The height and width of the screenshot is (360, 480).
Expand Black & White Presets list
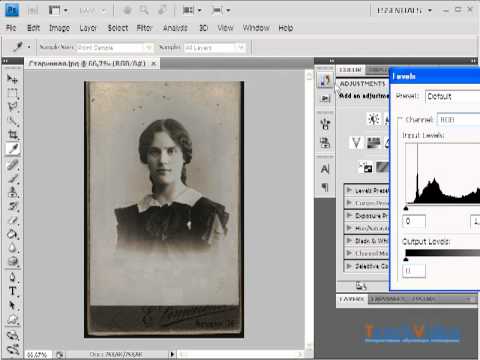pyautogui.click(x=349, y=240)
